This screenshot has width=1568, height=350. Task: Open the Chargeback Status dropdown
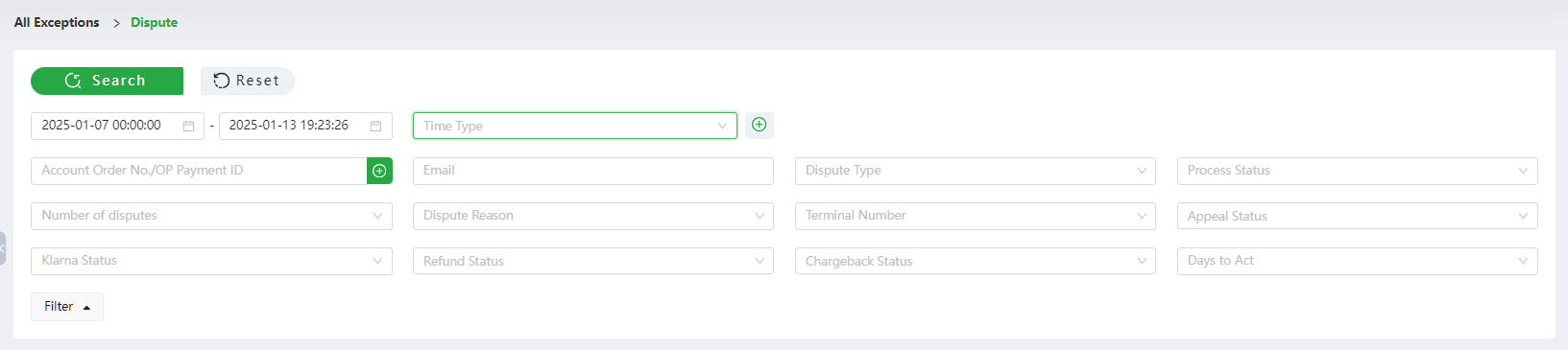pyautogui.click(x=976, y=261)
